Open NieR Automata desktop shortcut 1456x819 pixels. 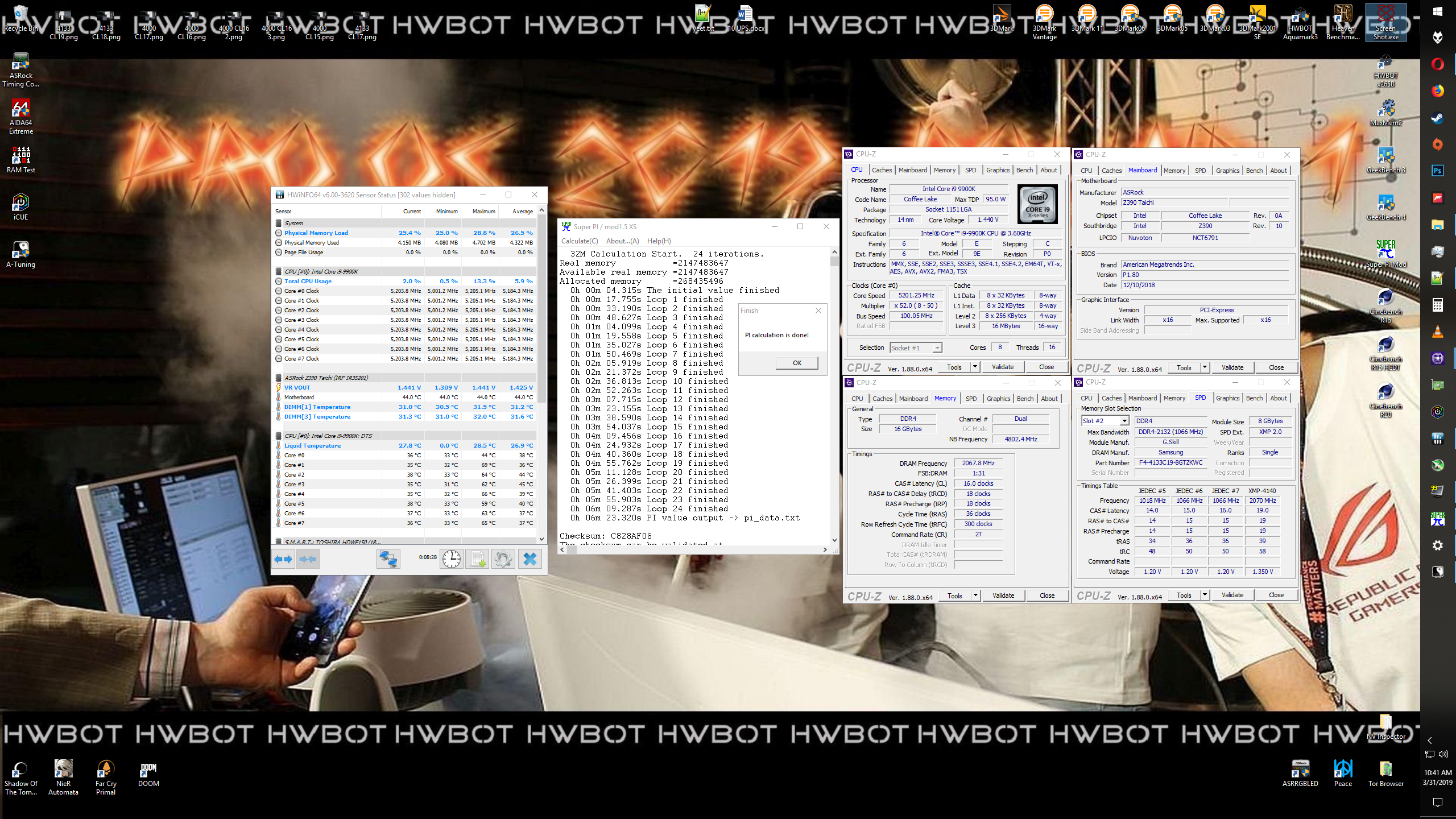pyautogui.click(x=63, y=777)
